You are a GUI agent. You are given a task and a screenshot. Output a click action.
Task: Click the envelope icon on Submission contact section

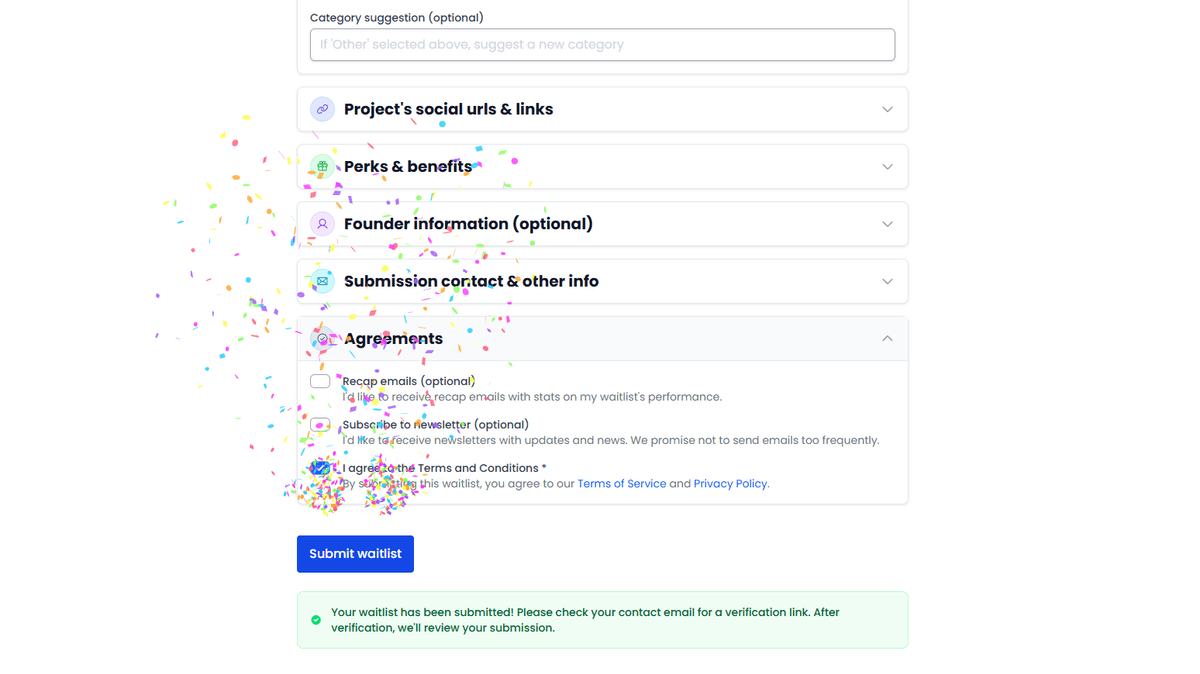tap(322, 281)
